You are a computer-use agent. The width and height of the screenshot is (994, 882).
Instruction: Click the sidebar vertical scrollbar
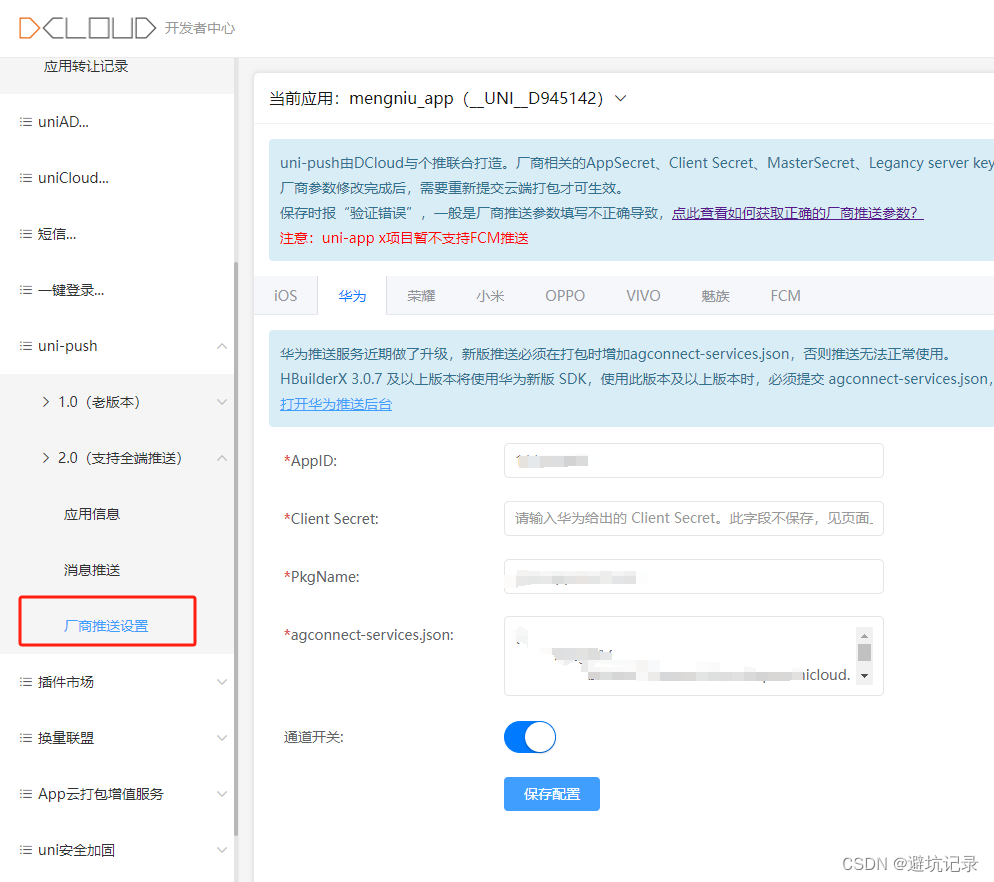click(x=236, y=548)
